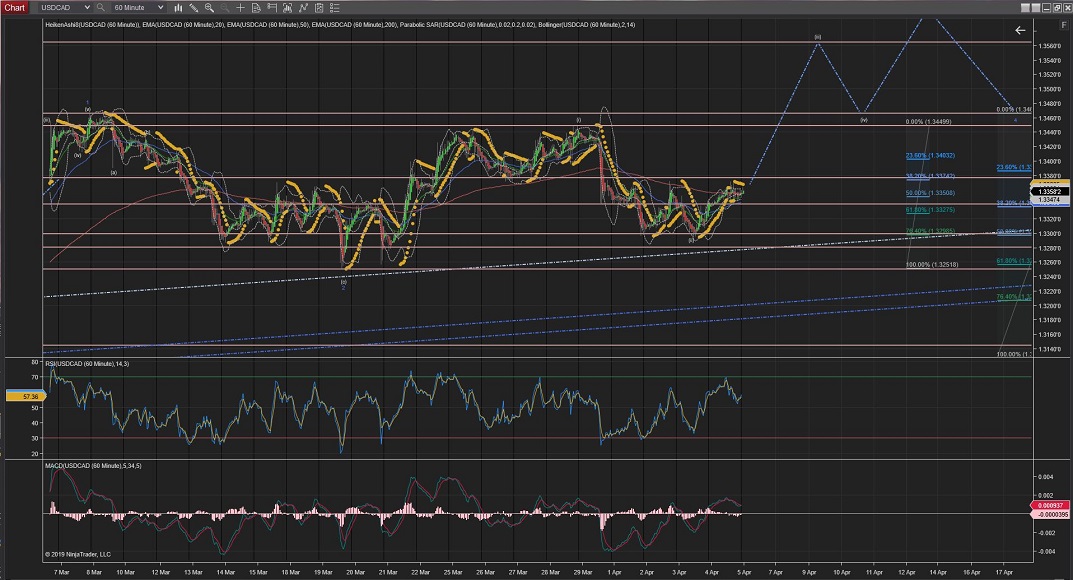Click the MACD red value marker 0.000937
The width and height of the screenshot is (1073, 580).
pos(1050,505)
